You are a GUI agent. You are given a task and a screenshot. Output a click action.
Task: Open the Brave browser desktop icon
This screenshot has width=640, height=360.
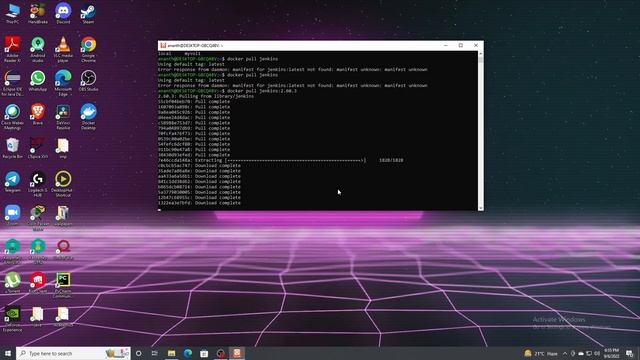38,114
